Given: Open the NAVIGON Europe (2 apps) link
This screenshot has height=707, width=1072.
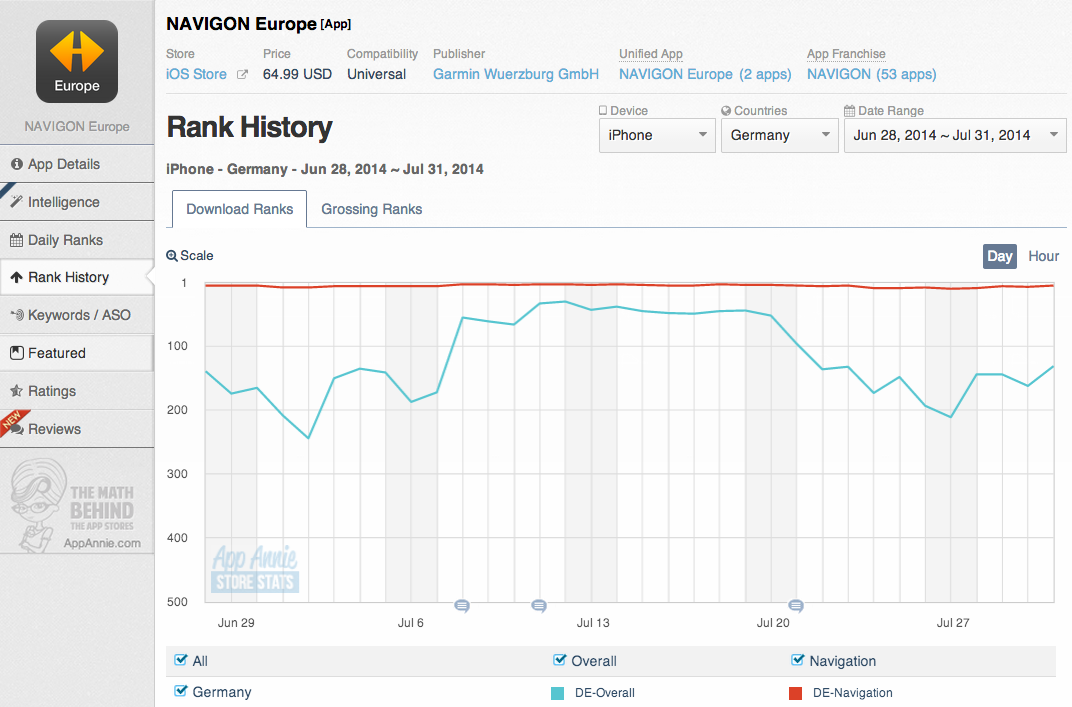Looking at the screenshot, I should coord(705,75).
